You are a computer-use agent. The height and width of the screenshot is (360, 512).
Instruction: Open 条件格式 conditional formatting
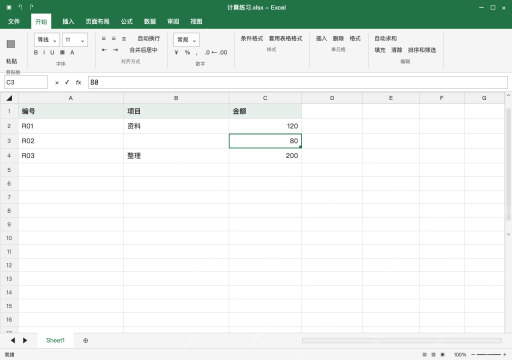[252, 39]
